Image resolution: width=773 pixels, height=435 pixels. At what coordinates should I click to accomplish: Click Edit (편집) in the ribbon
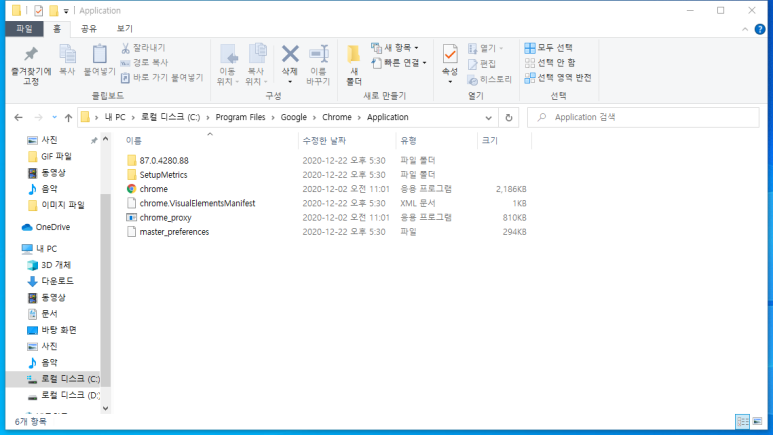[482, 64]
